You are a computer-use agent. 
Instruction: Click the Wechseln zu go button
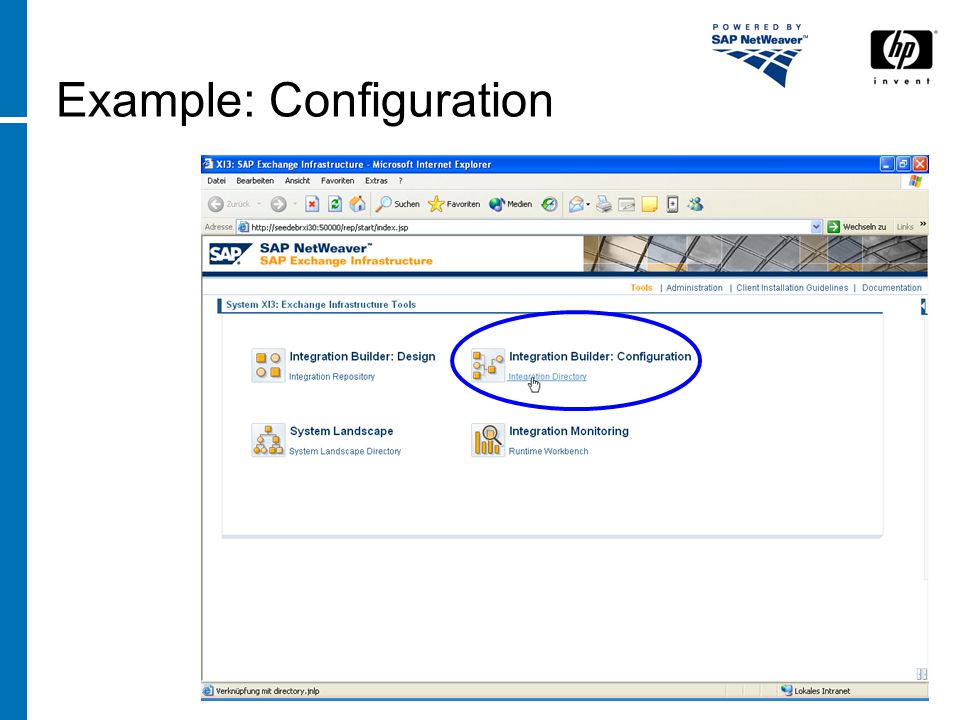tap(857, 227)
